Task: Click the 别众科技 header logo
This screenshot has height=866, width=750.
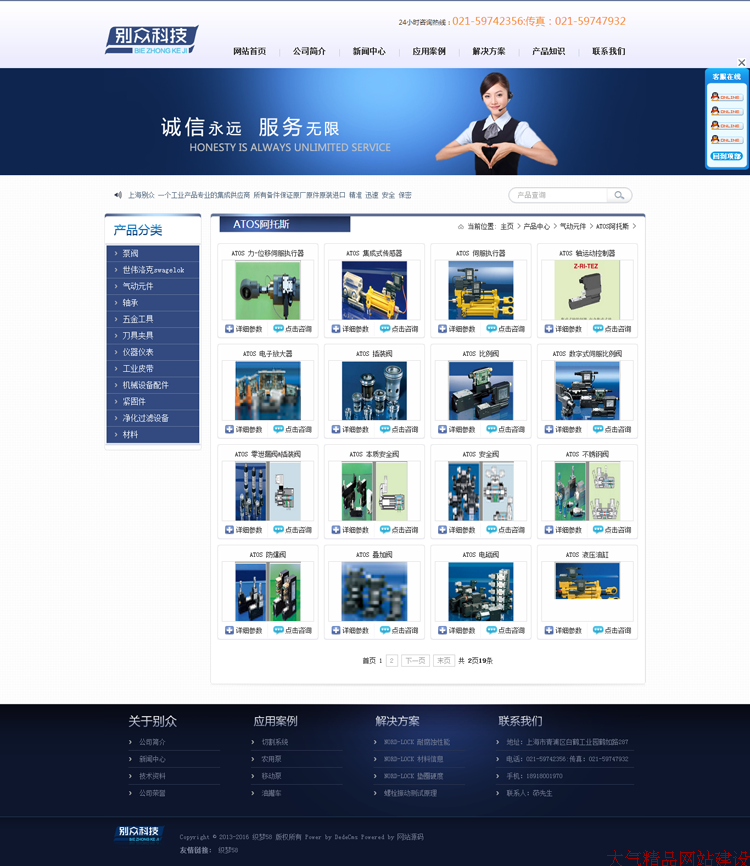Action: pyautogui.click(x=152, y=40)
